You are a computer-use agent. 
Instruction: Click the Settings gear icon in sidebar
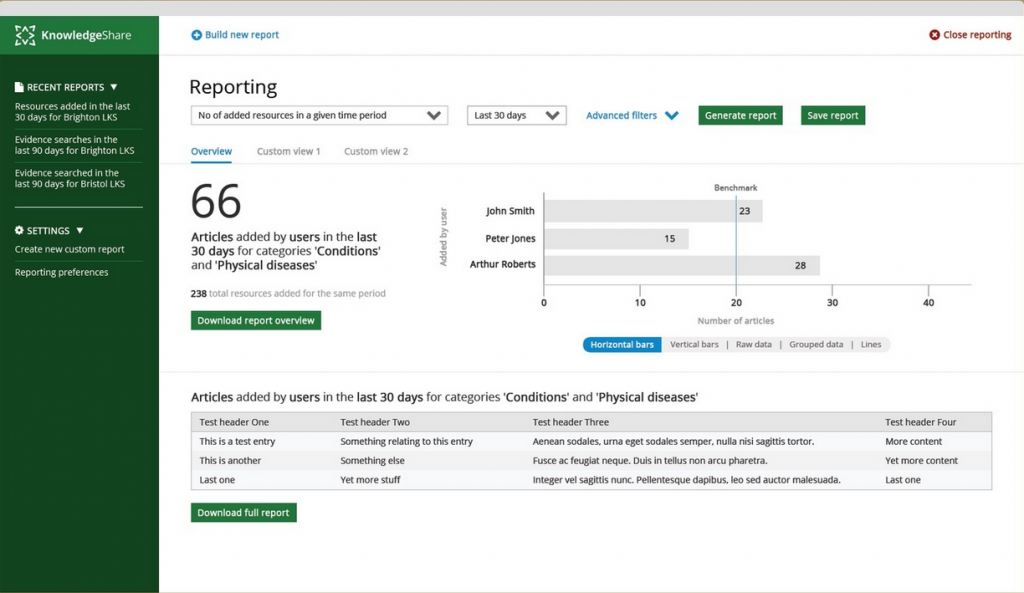[19, 230]
